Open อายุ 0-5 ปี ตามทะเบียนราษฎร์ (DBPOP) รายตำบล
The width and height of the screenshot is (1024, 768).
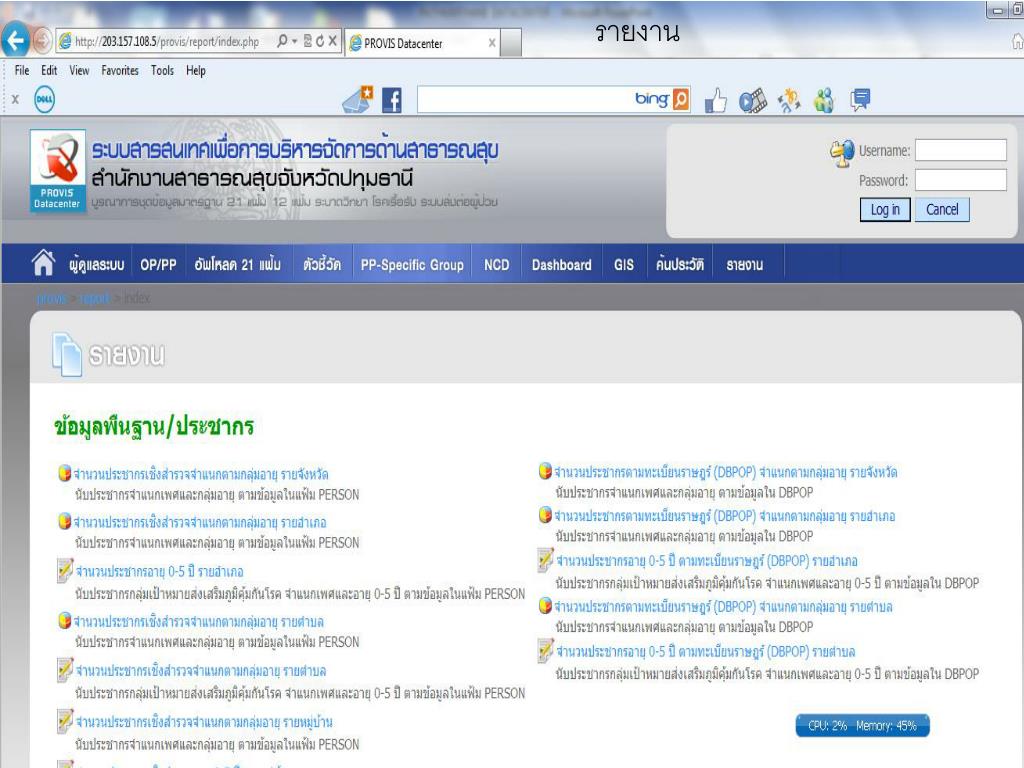coord(706,651)
